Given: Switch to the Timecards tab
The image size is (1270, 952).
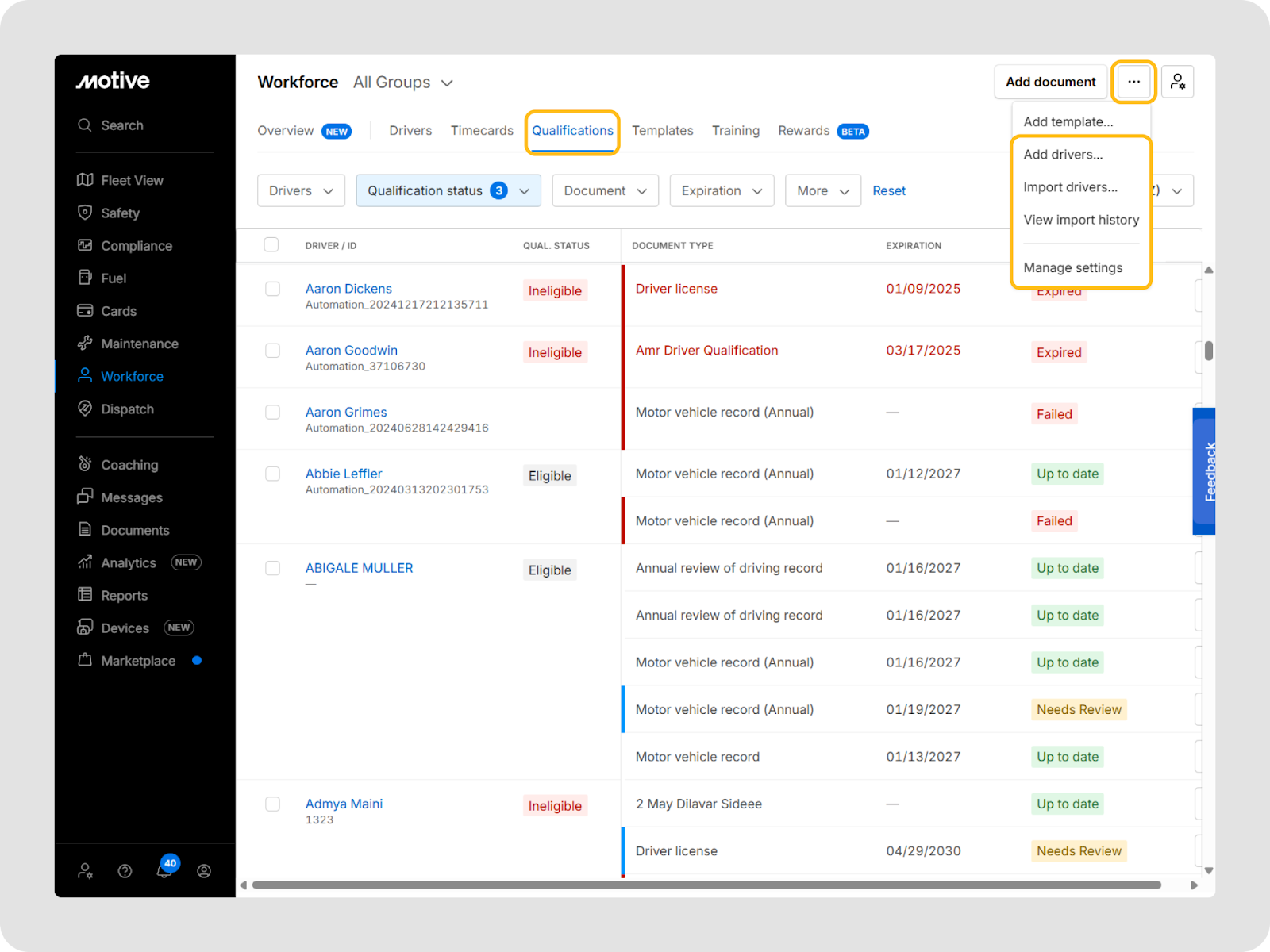Looking at the screenshot, I should pos(482,131).
